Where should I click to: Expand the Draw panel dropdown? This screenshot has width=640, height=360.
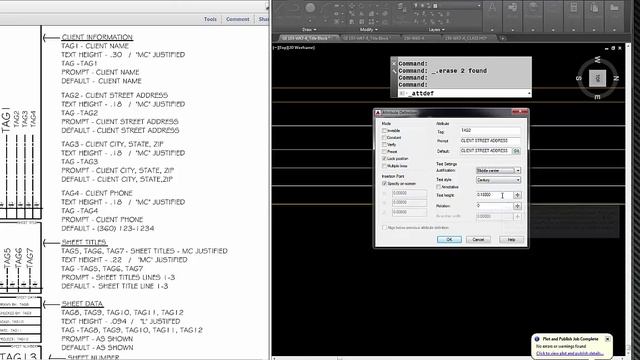point(309,29)
